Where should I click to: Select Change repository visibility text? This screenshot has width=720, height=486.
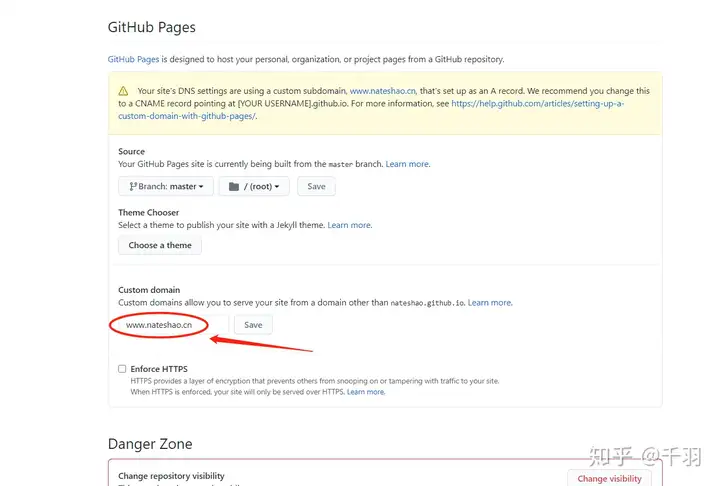tap(171, 476)
